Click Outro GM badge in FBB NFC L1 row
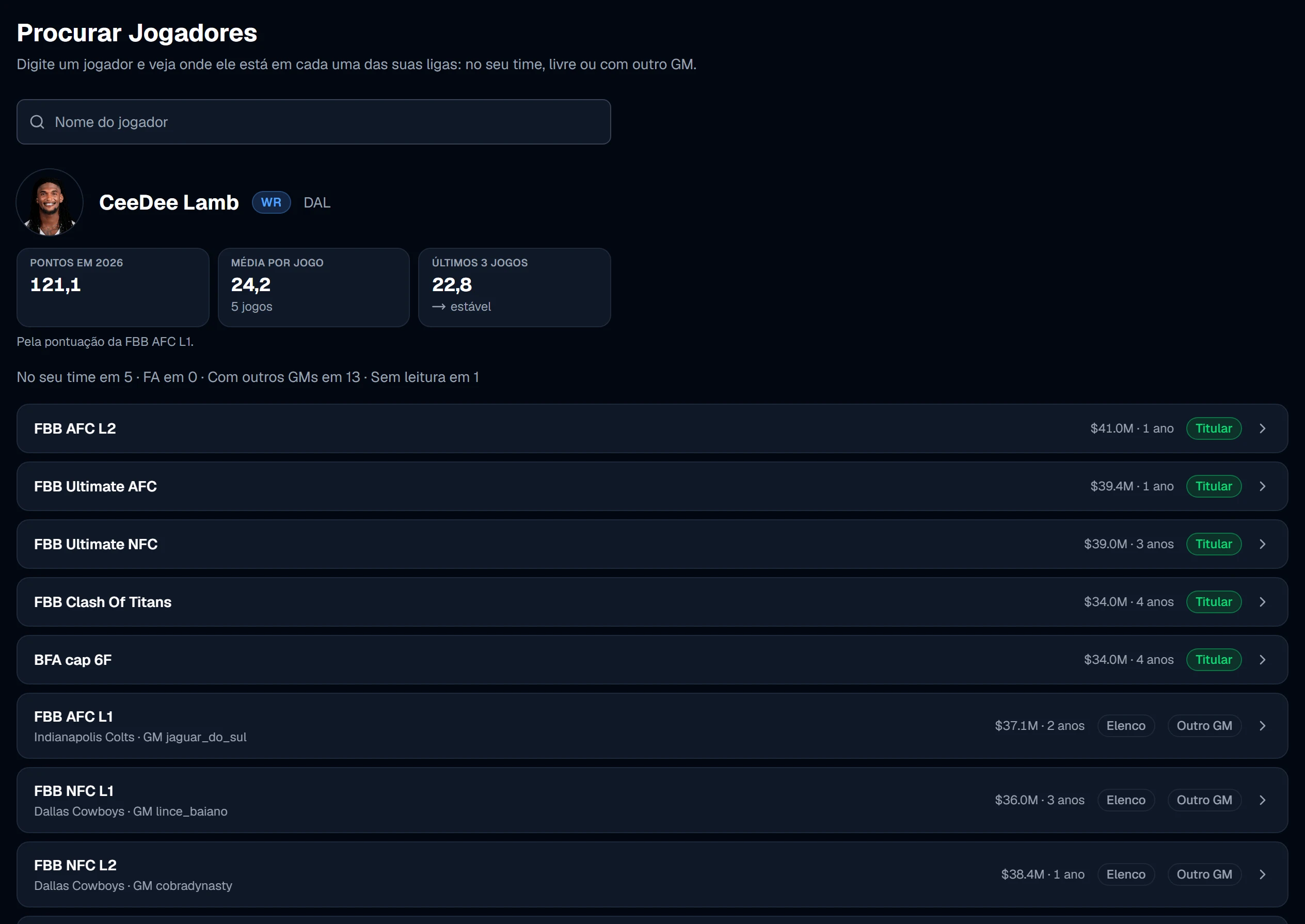The image size is (1305, 924). tap(1204, 800)
